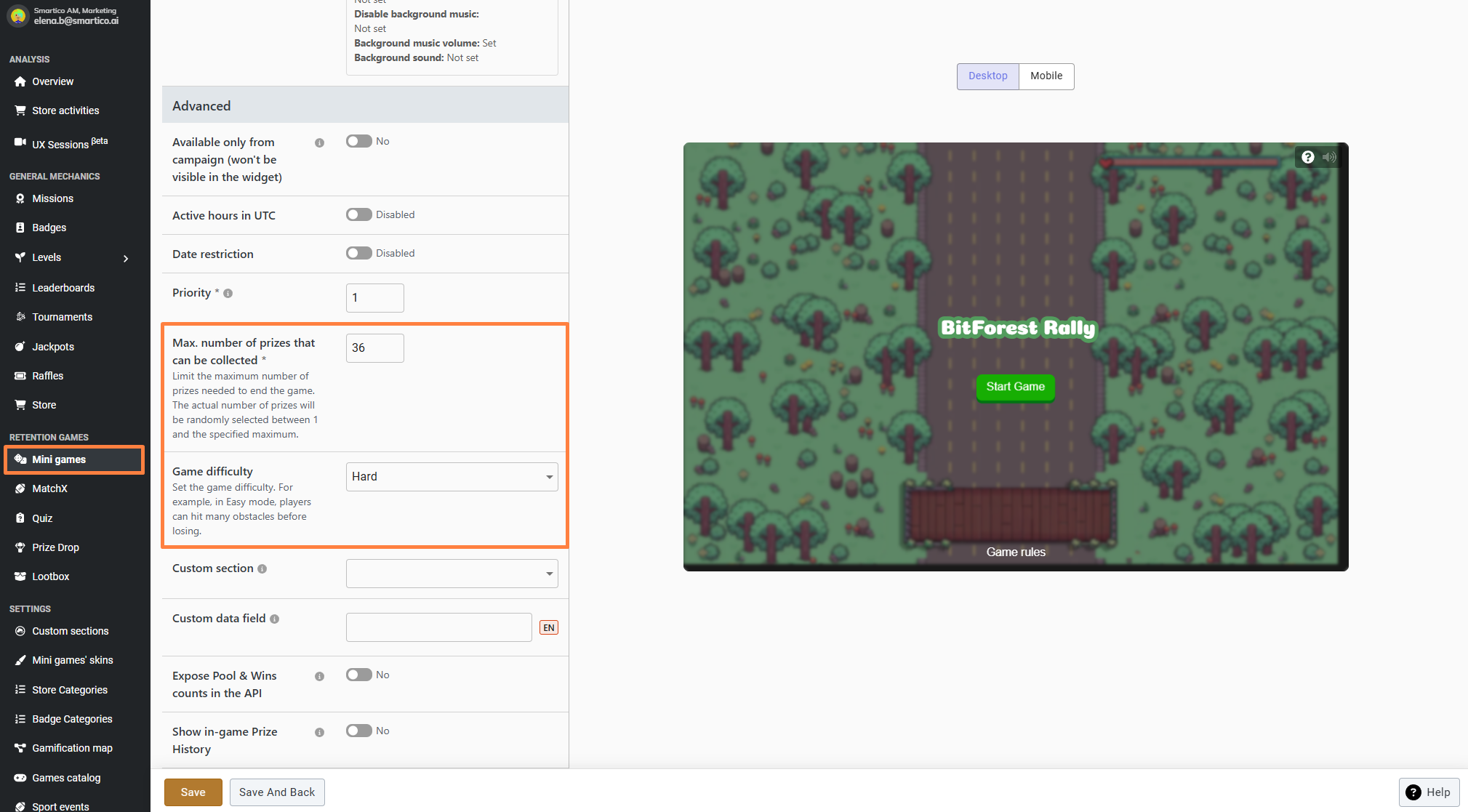Click the EN language badge

[x=549, y=628]
